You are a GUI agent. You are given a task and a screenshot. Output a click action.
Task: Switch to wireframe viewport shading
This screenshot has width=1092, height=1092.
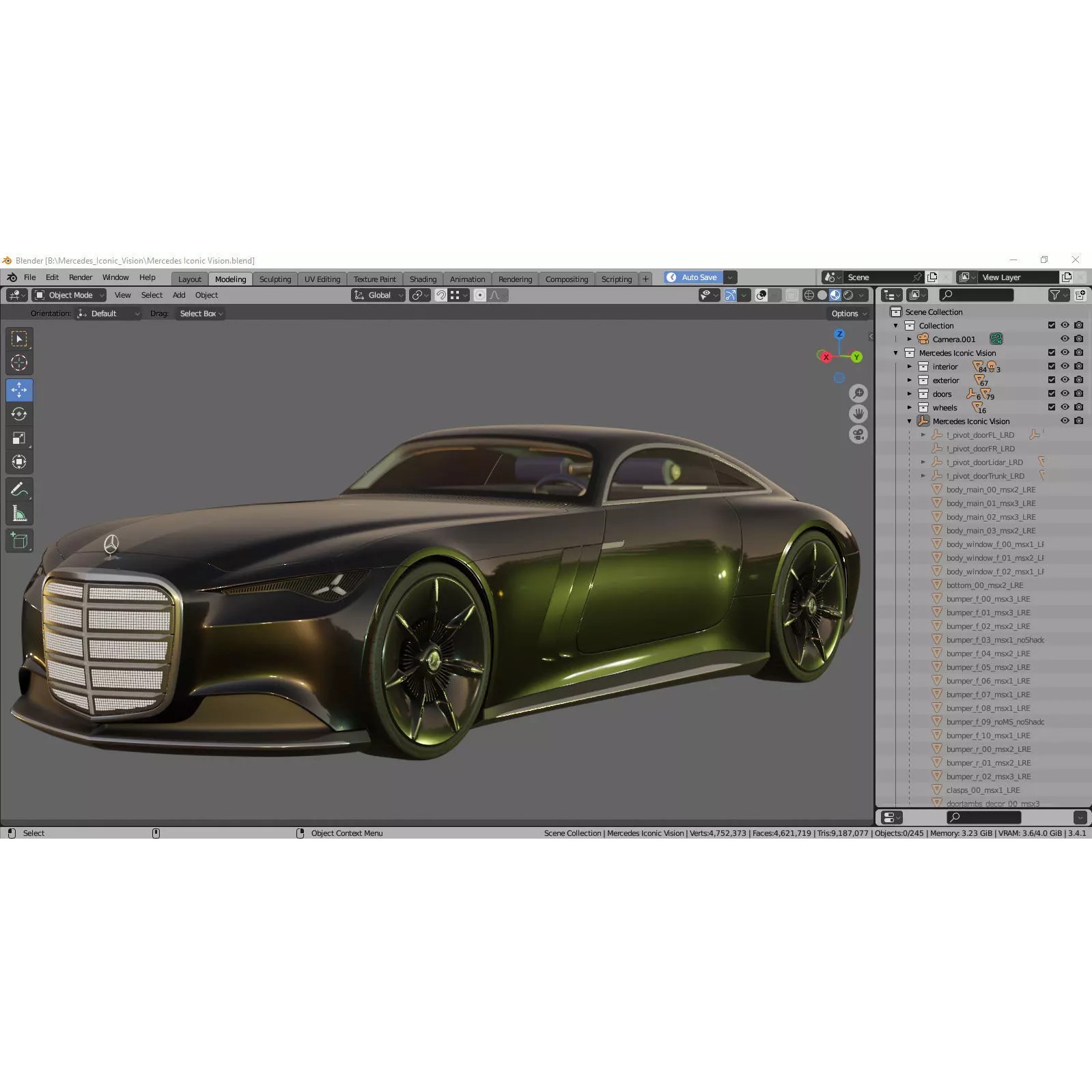coord(809,295)
